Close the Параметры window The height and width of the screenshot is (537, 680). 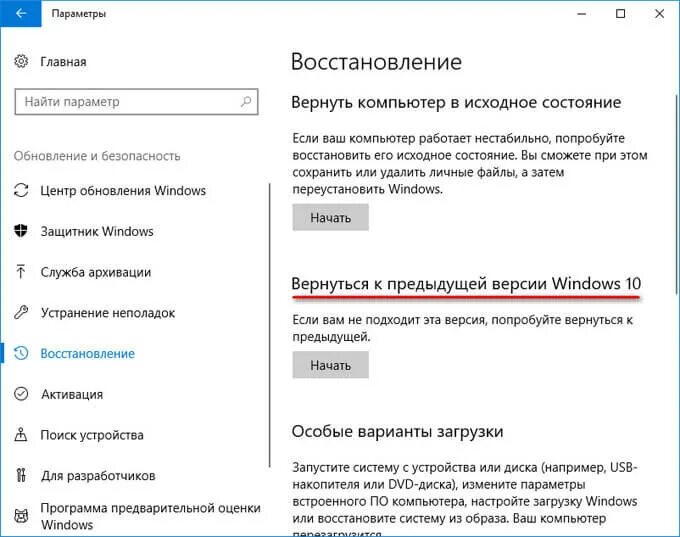pyautogui.click(x=659, y=14)
